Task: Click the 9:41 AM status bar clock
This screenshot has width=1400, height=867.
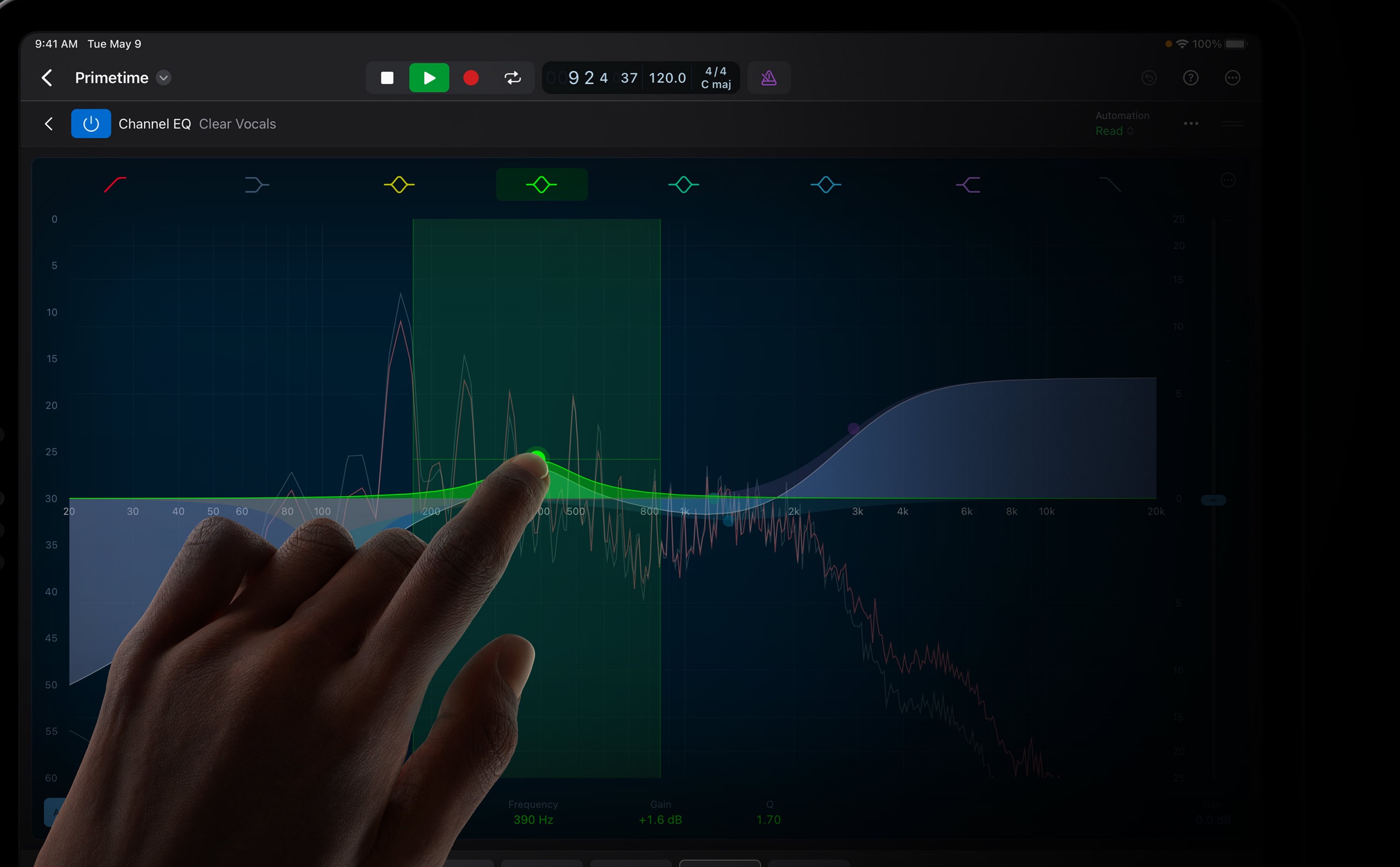Action: 56,44
